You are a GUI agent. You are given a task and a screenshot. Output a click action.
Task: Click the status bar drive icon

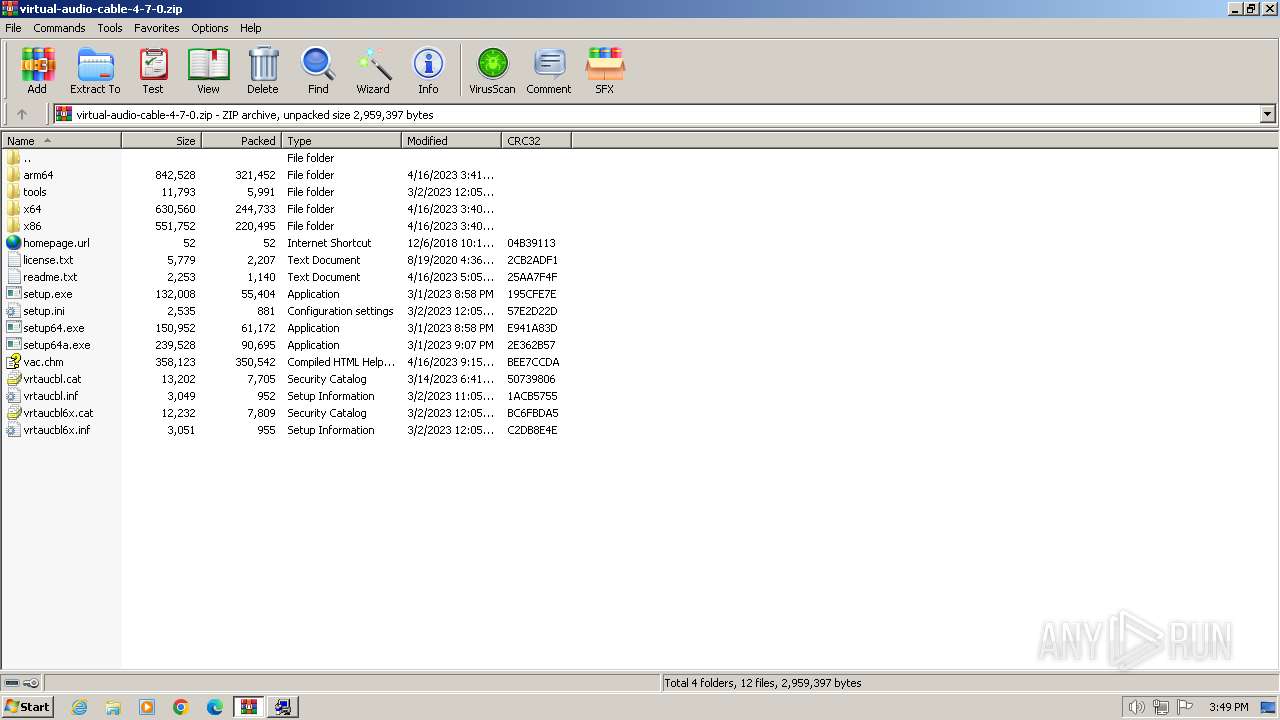[12, 683]
